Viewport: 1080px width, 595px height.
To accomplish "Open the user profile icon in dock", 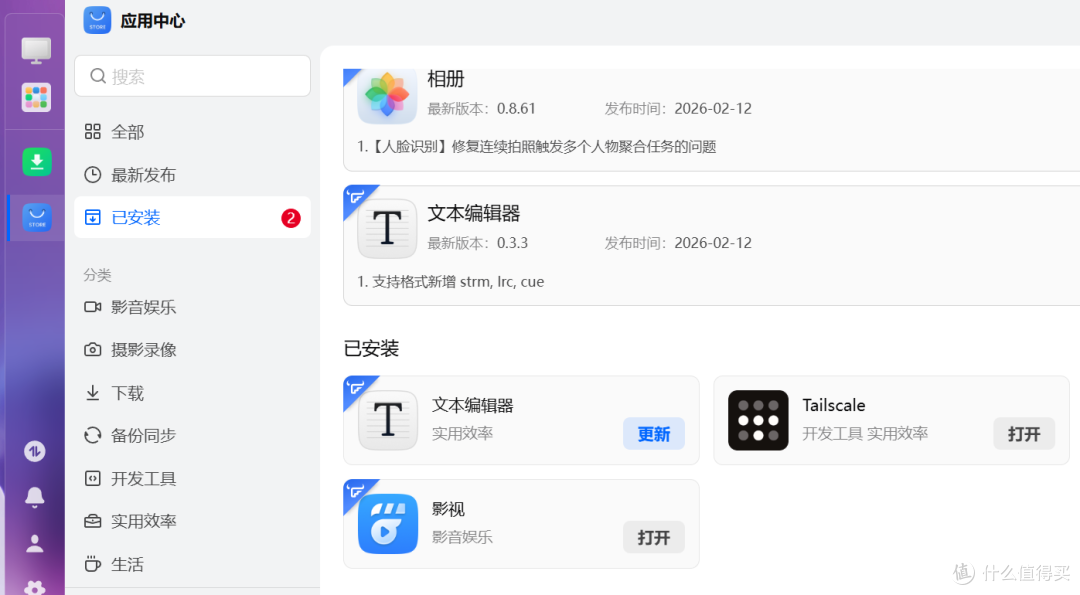I will point(34,544).
